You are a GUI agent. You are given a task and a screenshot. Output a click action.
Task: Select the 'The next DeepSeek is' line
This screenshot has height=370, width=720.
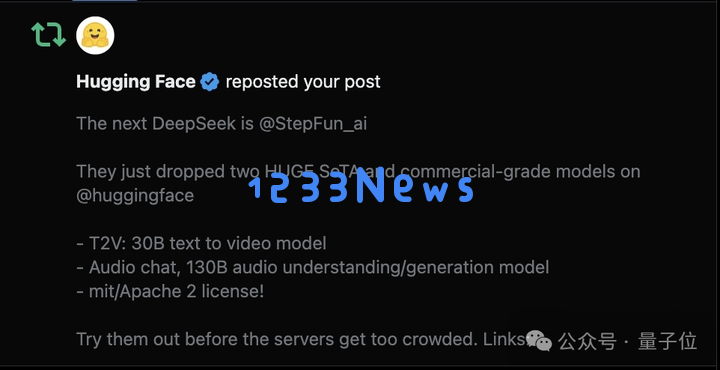pyautogui.click(x=165, y=123)
